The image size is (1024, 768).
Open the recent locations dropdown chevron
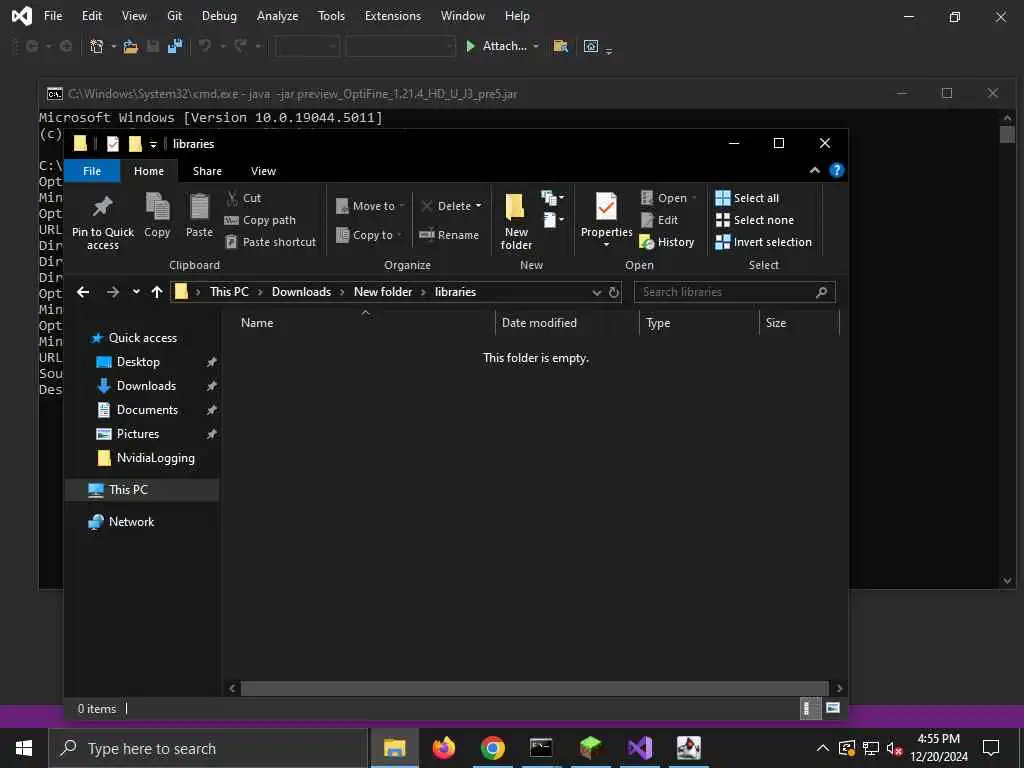click(x=136, y=292)
